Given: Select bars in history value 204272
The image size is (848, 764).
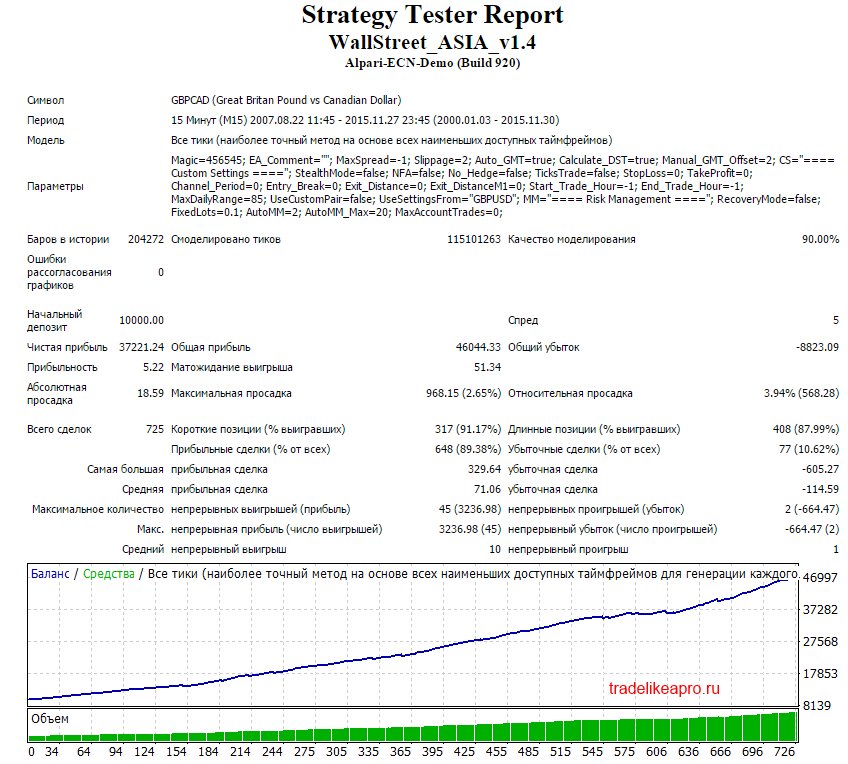Looking at the screenshot, I should tap(145, 239).
